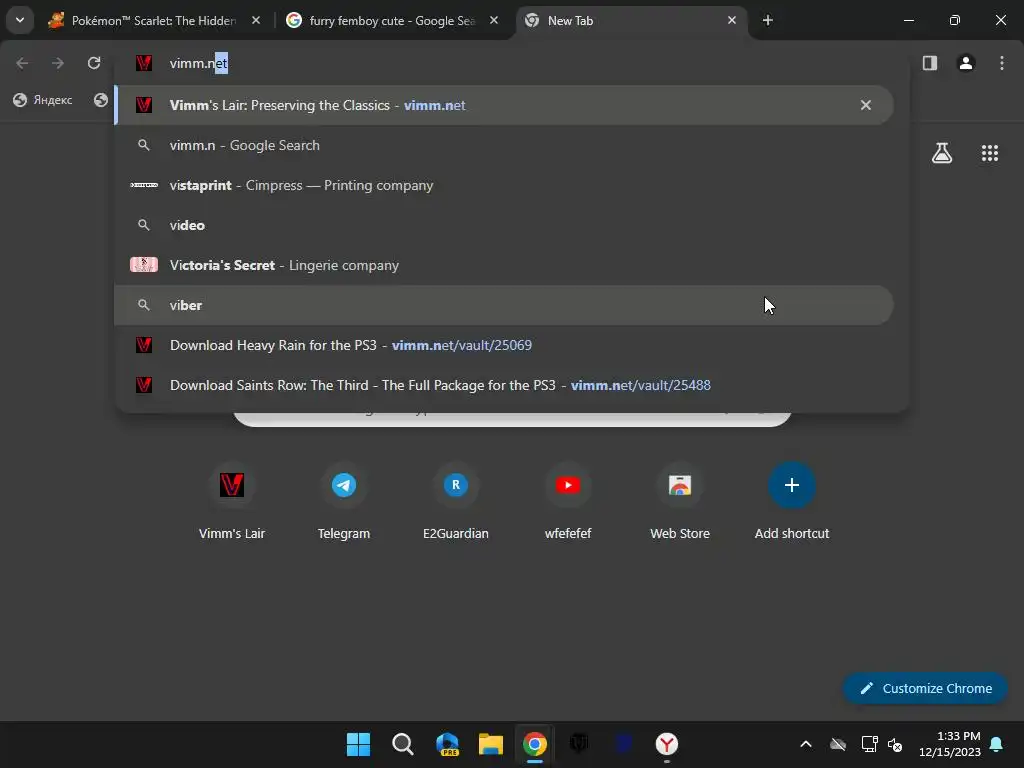Open the Яндекс bookmark

pos(43,100)
